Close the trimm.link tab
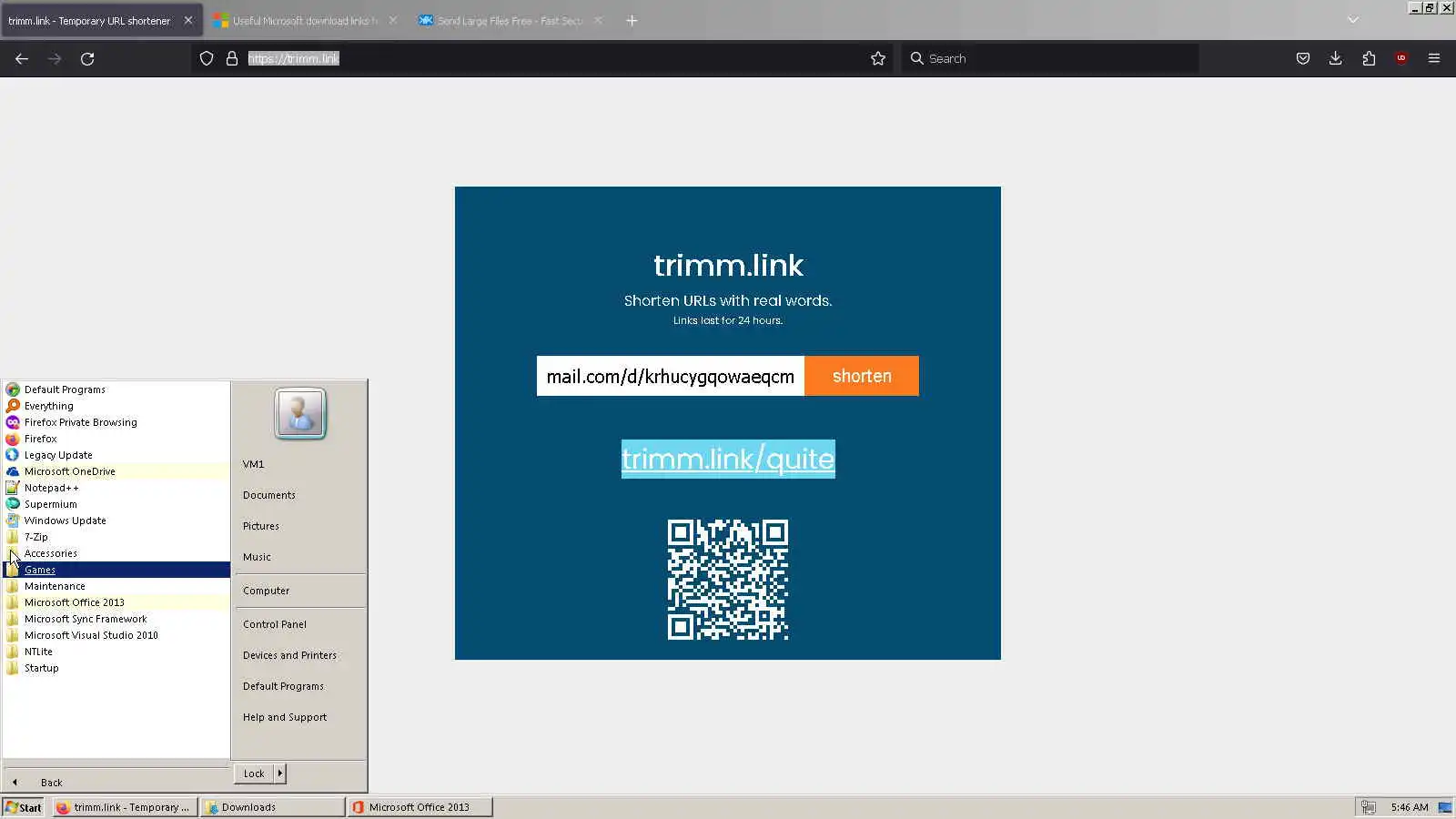Screen dimensions: 1456x819 pos(188,20)
